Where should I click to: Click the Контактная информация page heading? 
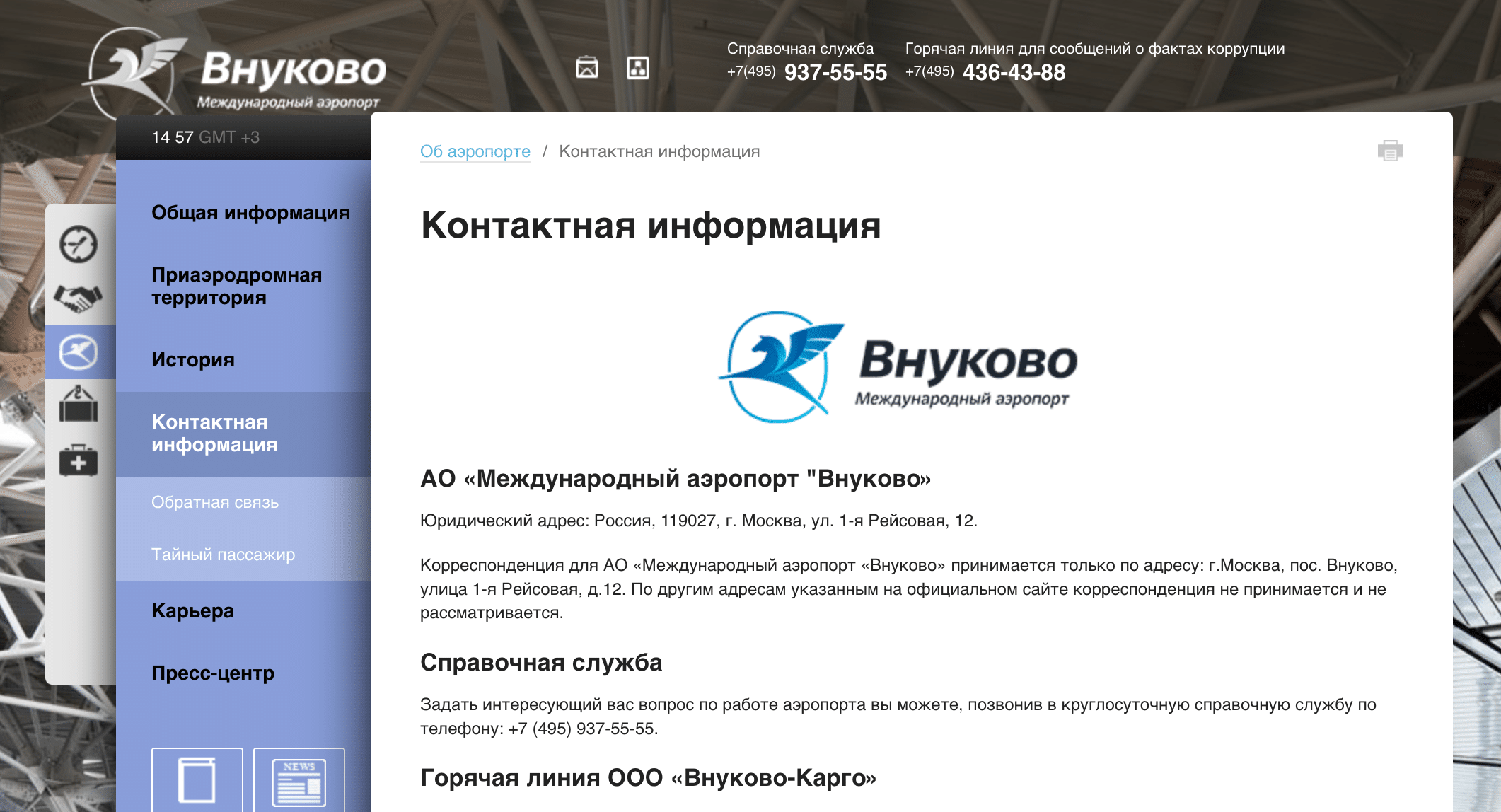651,226
